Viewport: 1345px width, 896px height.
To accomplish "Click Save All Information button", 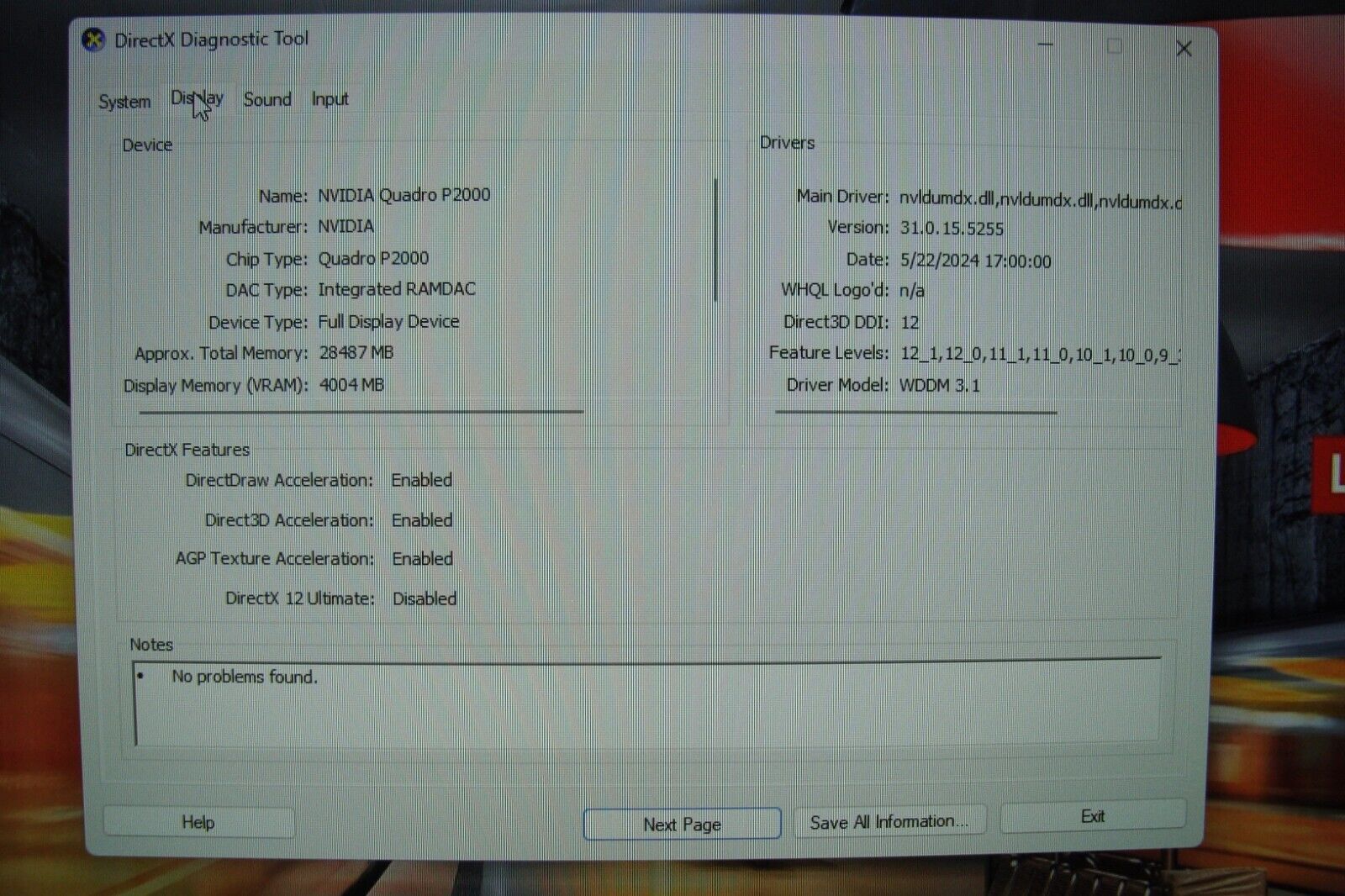I will coord(889,822).
